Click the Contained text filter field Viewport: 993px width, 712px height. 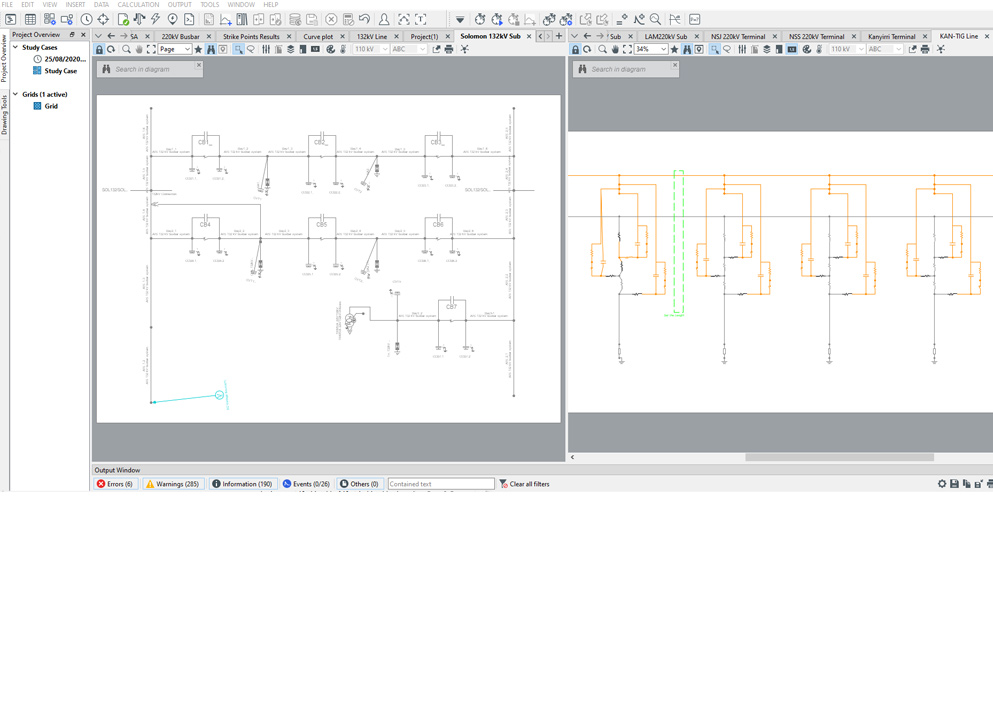click(x=440, y=484)
